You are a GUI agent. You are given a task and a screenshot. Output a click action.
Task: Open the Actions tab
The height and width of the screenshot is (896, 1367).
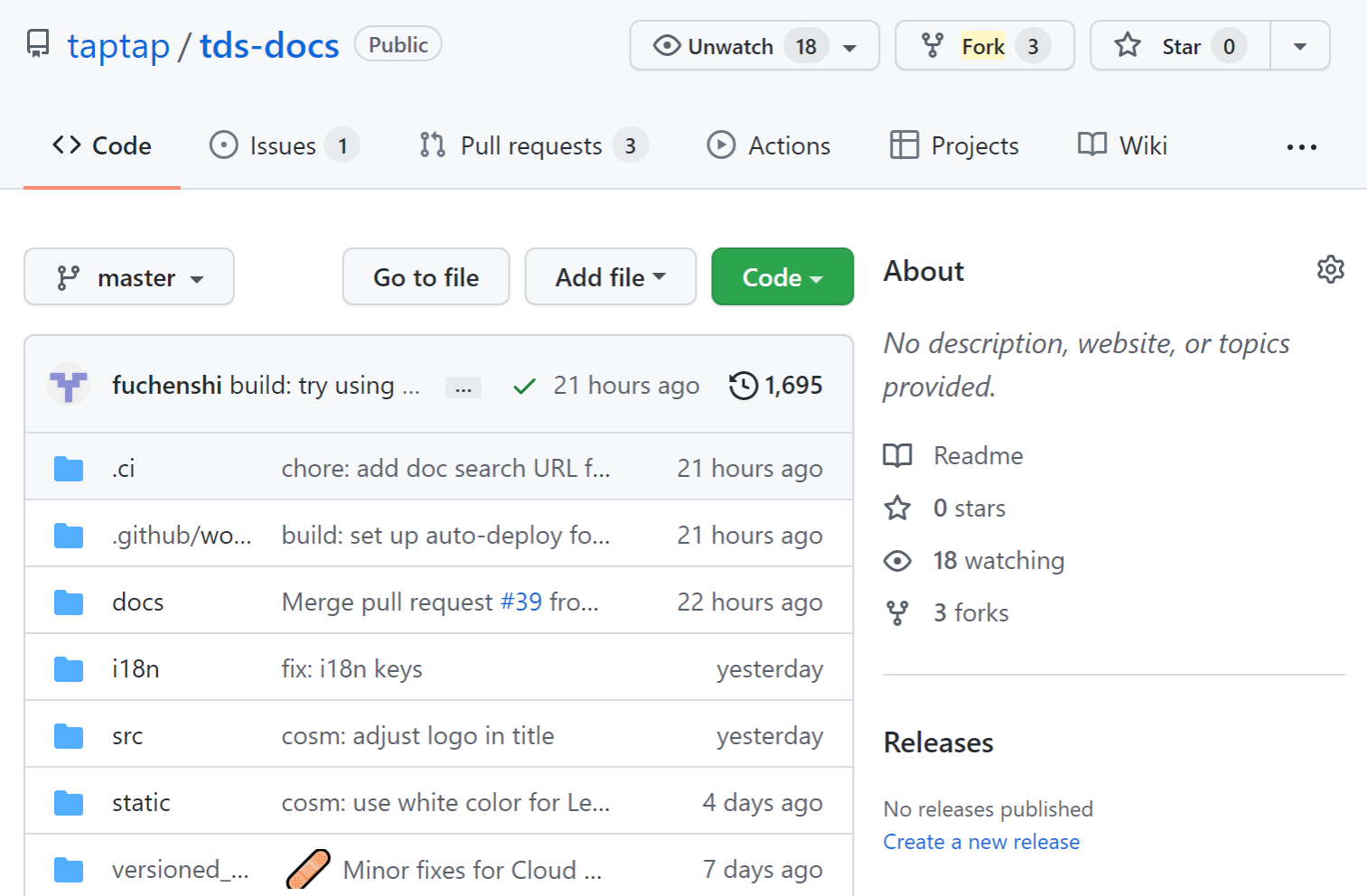769,145
